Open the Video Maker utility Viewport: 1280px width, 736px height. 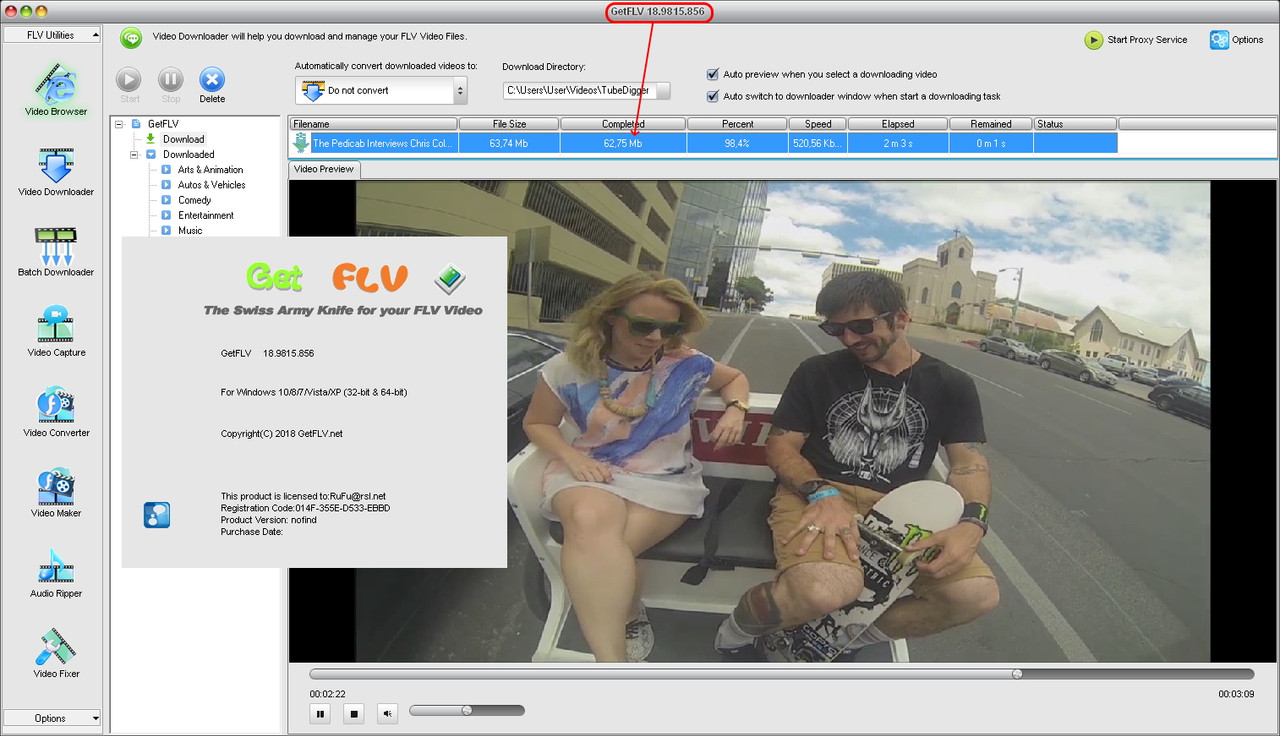point(56,492)
